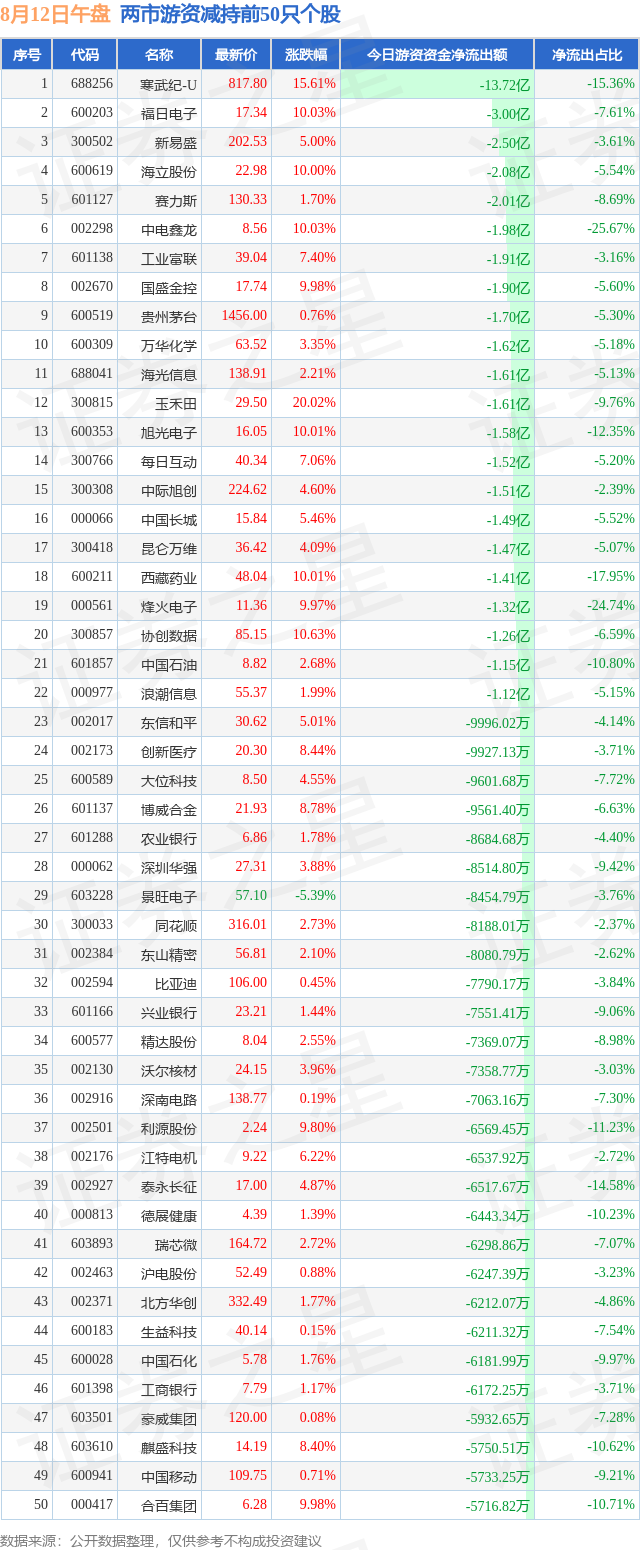
Task: Click net outflow value -13.72亿
Action: pyautogui.click(x=504, y=86)
